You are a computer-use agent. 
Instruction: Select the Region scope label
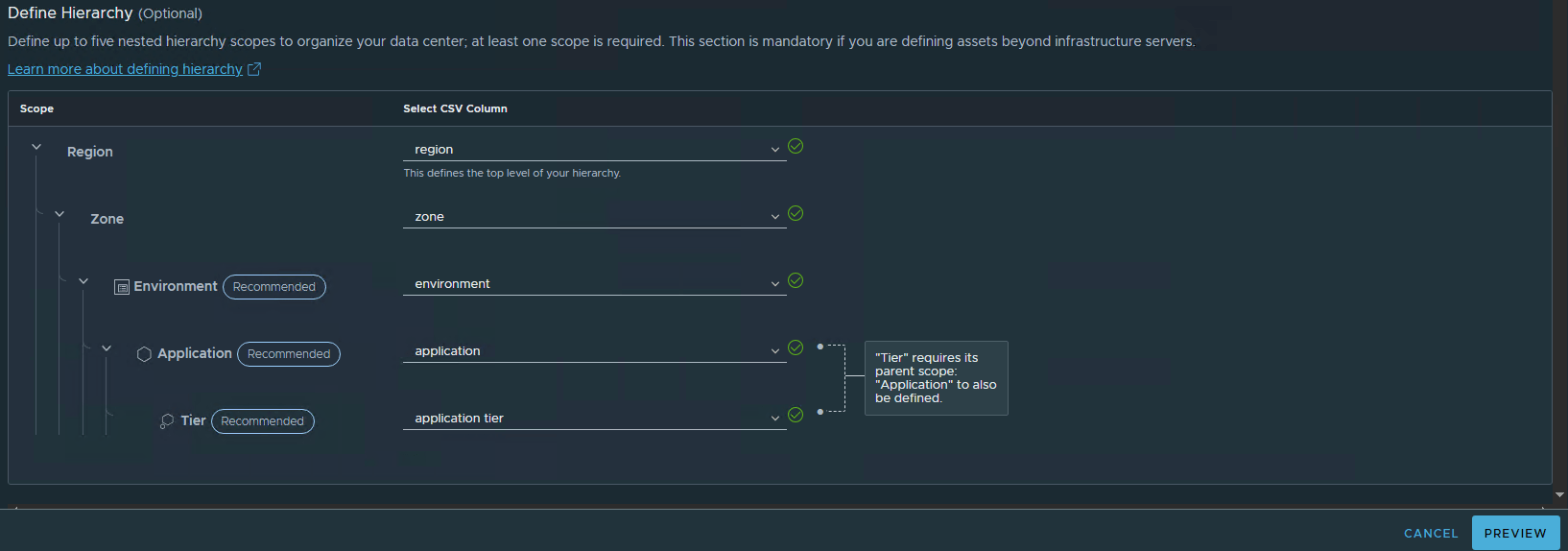pos(90,152)
